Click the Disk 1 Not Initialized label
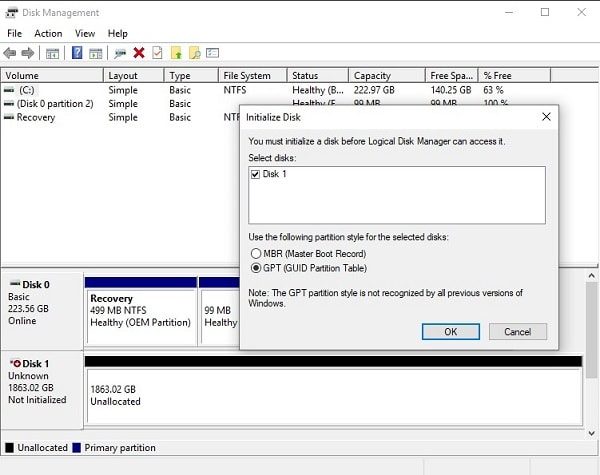Viewport: 600px width, 475px height. point(37,400)
